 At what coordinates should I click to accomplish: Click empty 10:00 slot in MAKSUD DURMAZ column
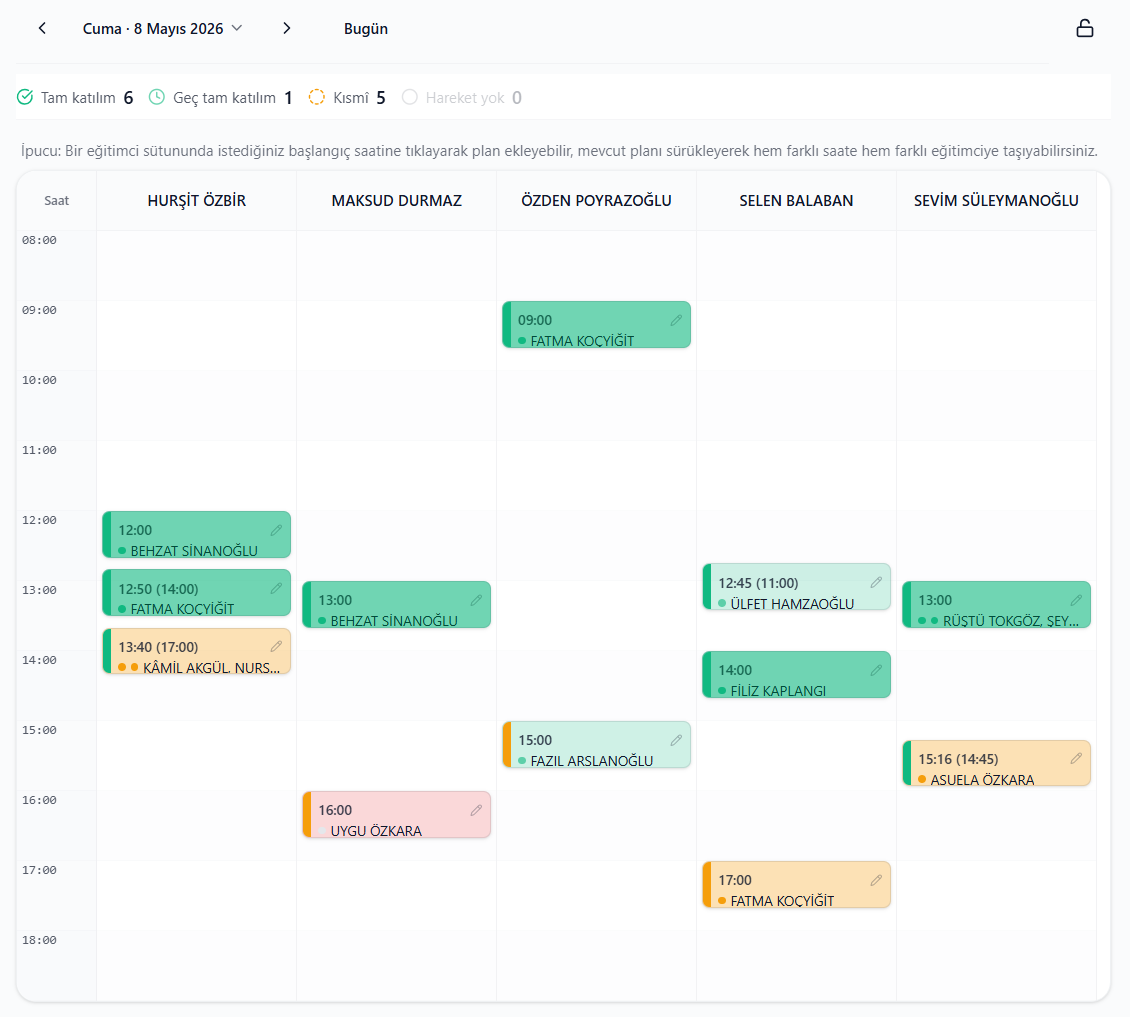(396, 406)
